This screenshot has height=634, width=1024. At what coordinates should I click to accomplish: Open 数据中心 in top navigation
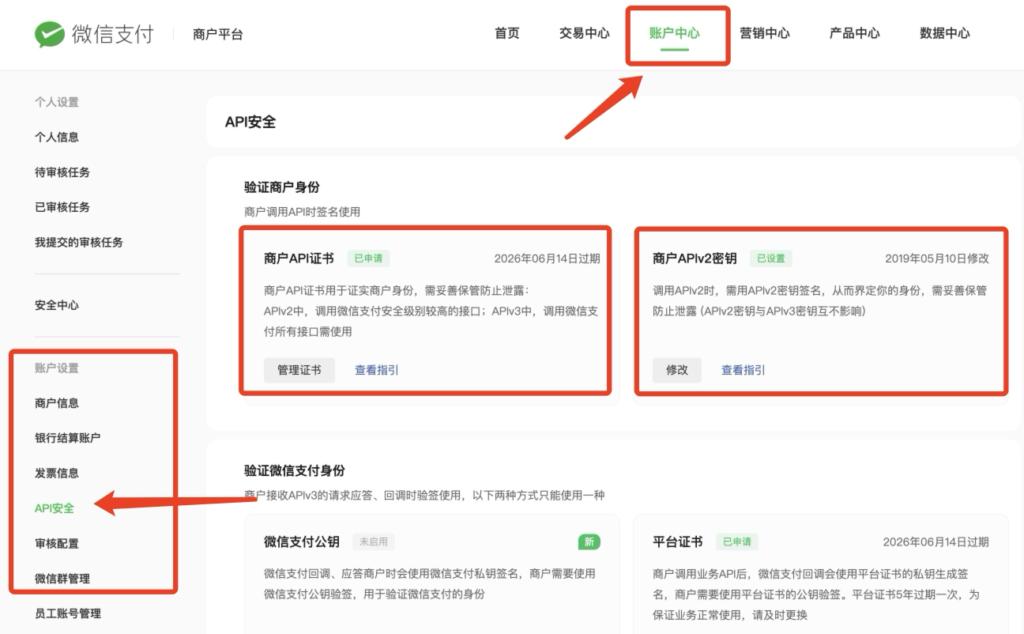coord(944,33)
